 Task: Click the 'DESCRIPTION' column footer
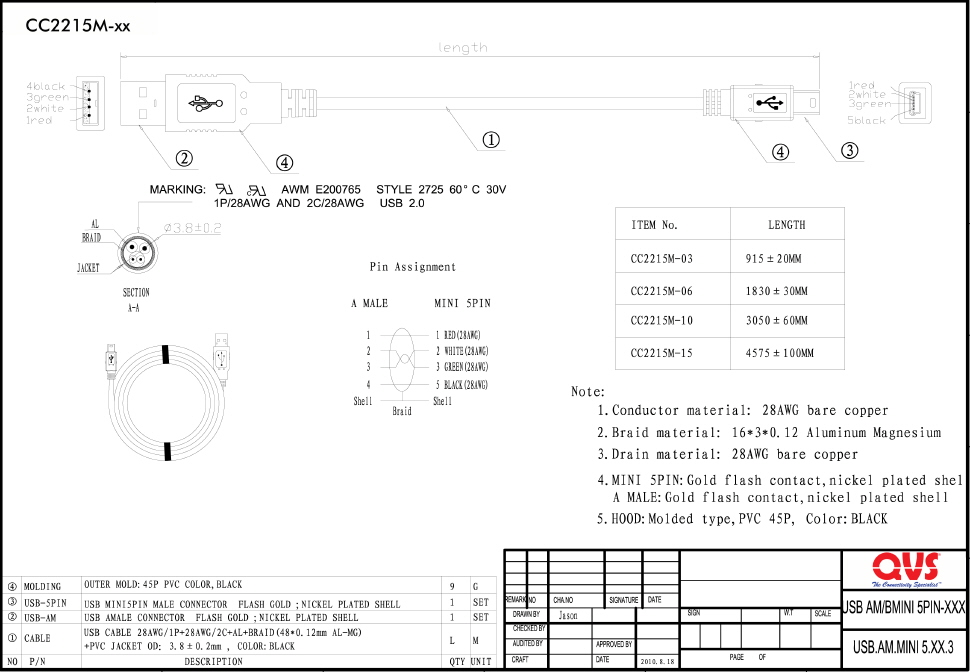(213, 661)
